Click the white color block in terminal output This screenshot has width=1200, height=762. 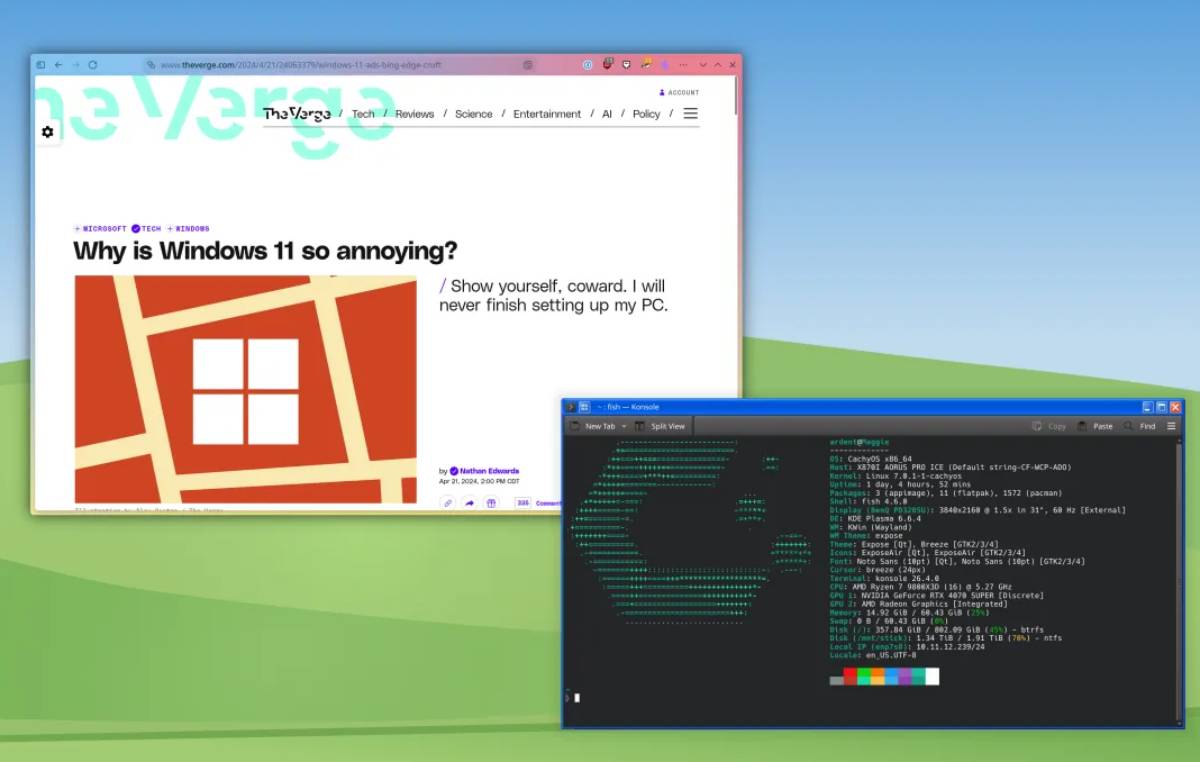click(932, 677)
